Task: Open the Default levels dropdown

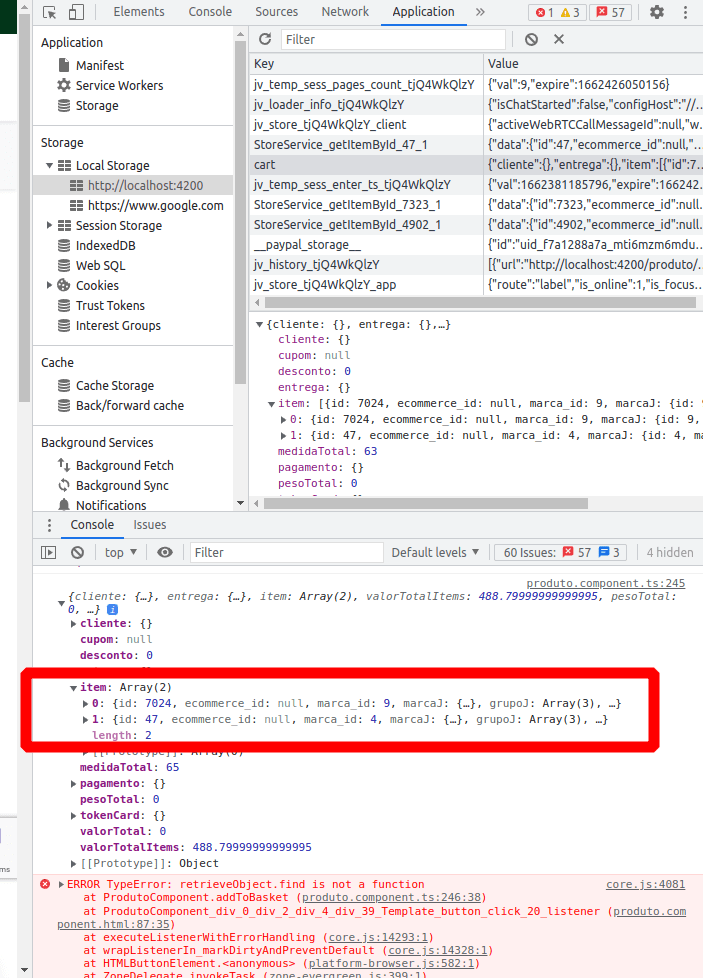Action: 435,553
